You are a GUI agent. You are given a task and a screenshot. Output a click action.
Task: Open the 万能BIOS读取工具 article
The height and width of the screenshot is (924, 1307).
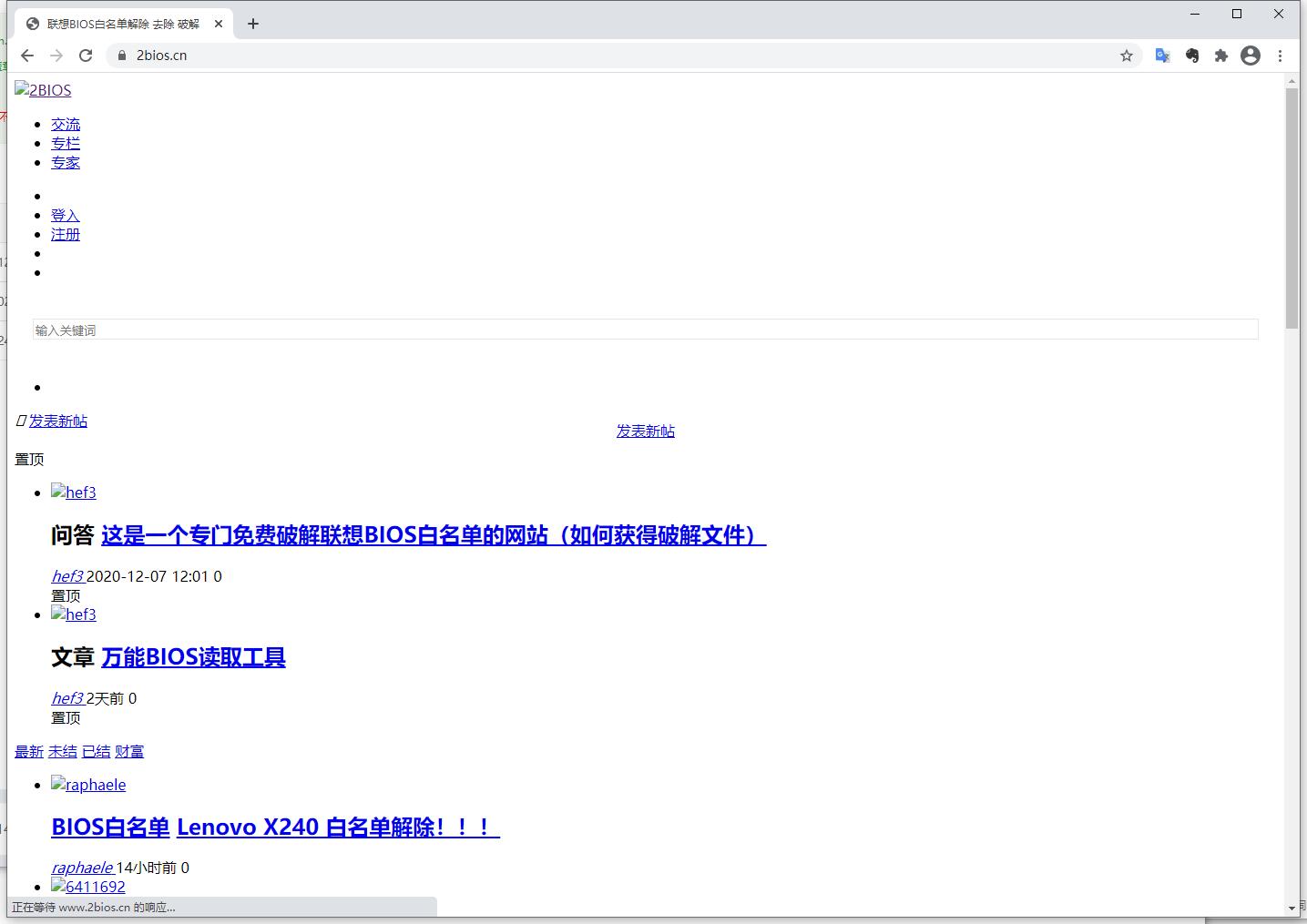193,657
